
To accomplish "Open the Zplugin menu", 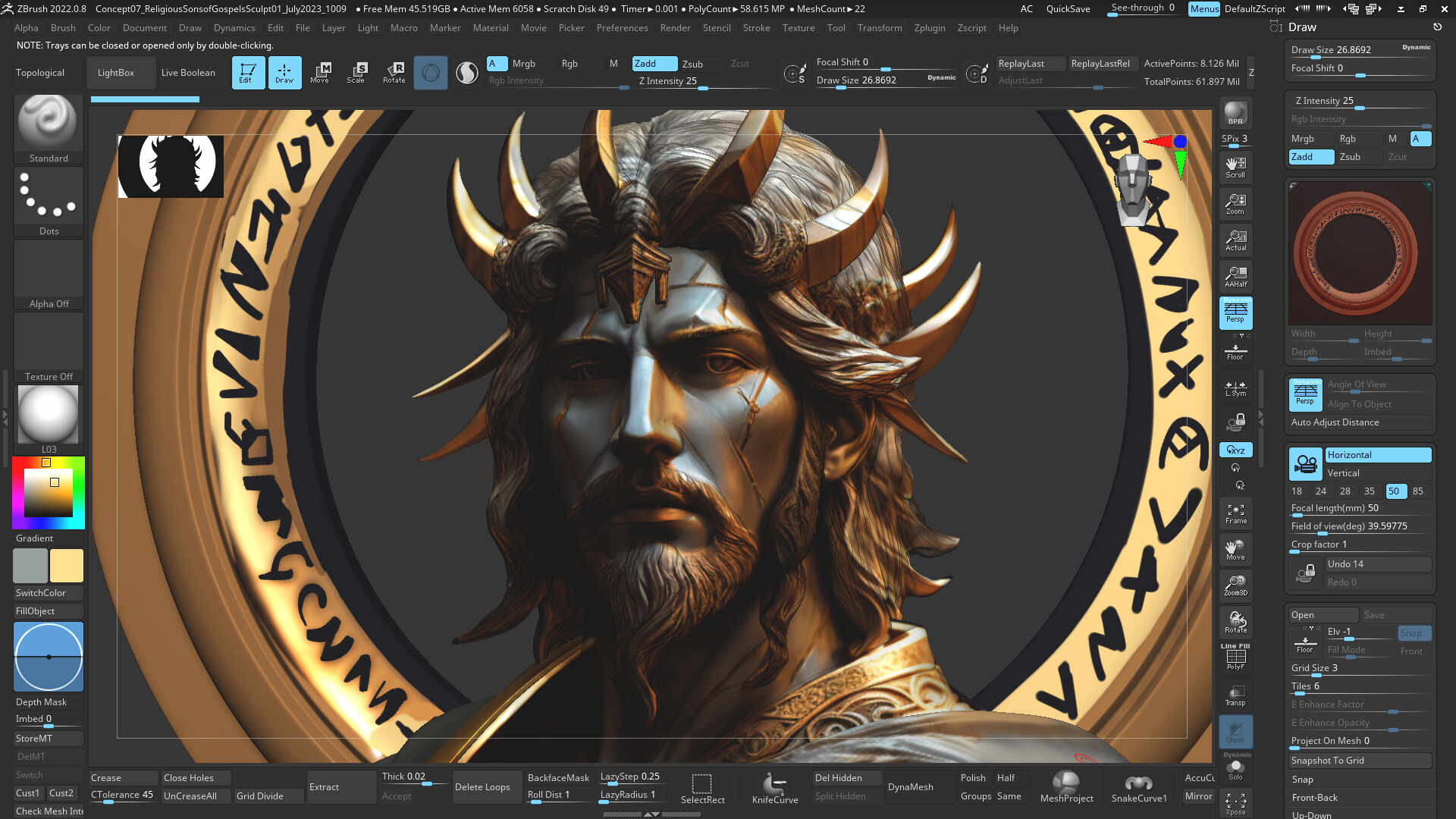I will [929, 28].
